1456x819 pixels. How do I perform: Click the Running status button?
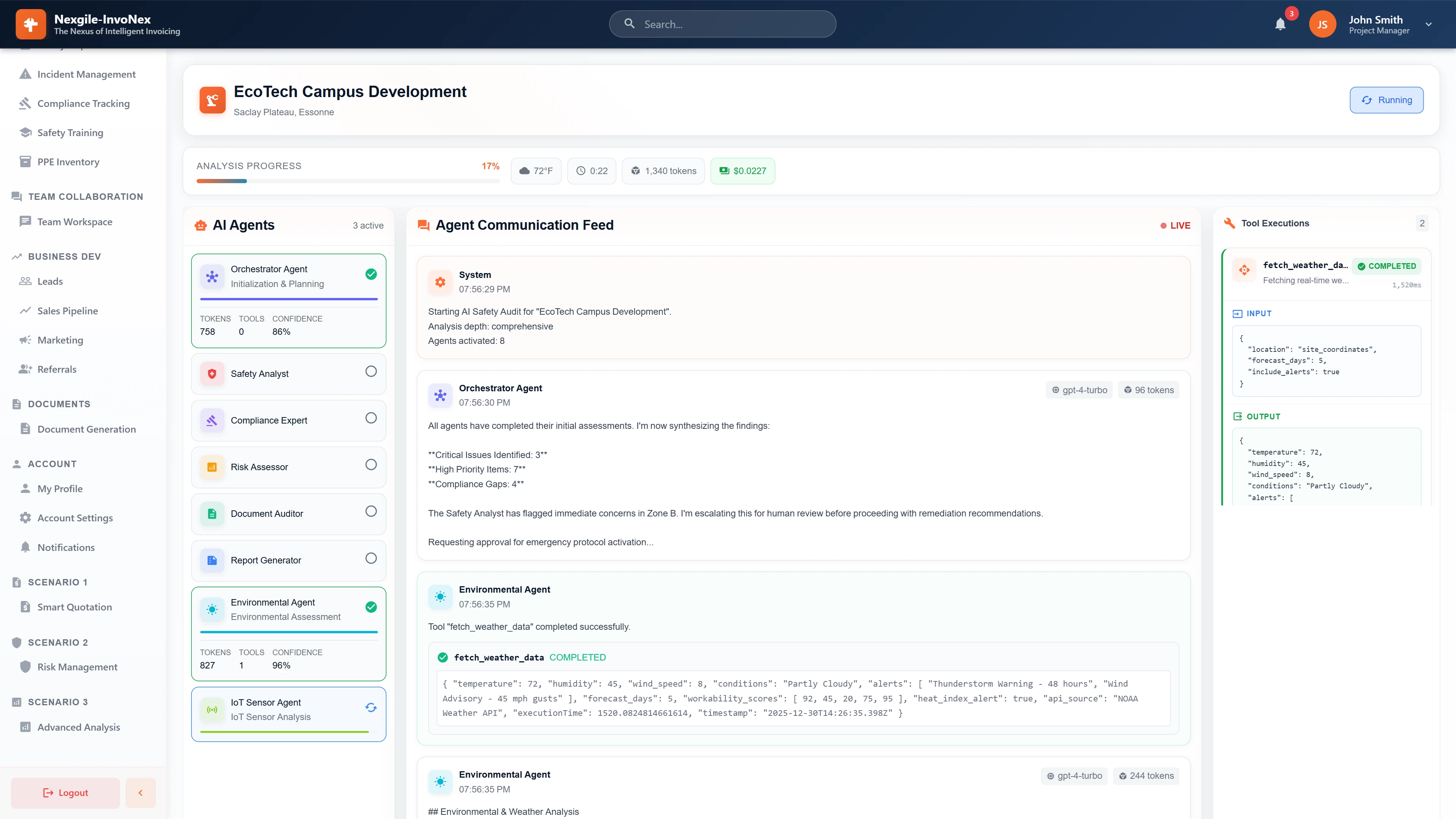coord(1386,99)
